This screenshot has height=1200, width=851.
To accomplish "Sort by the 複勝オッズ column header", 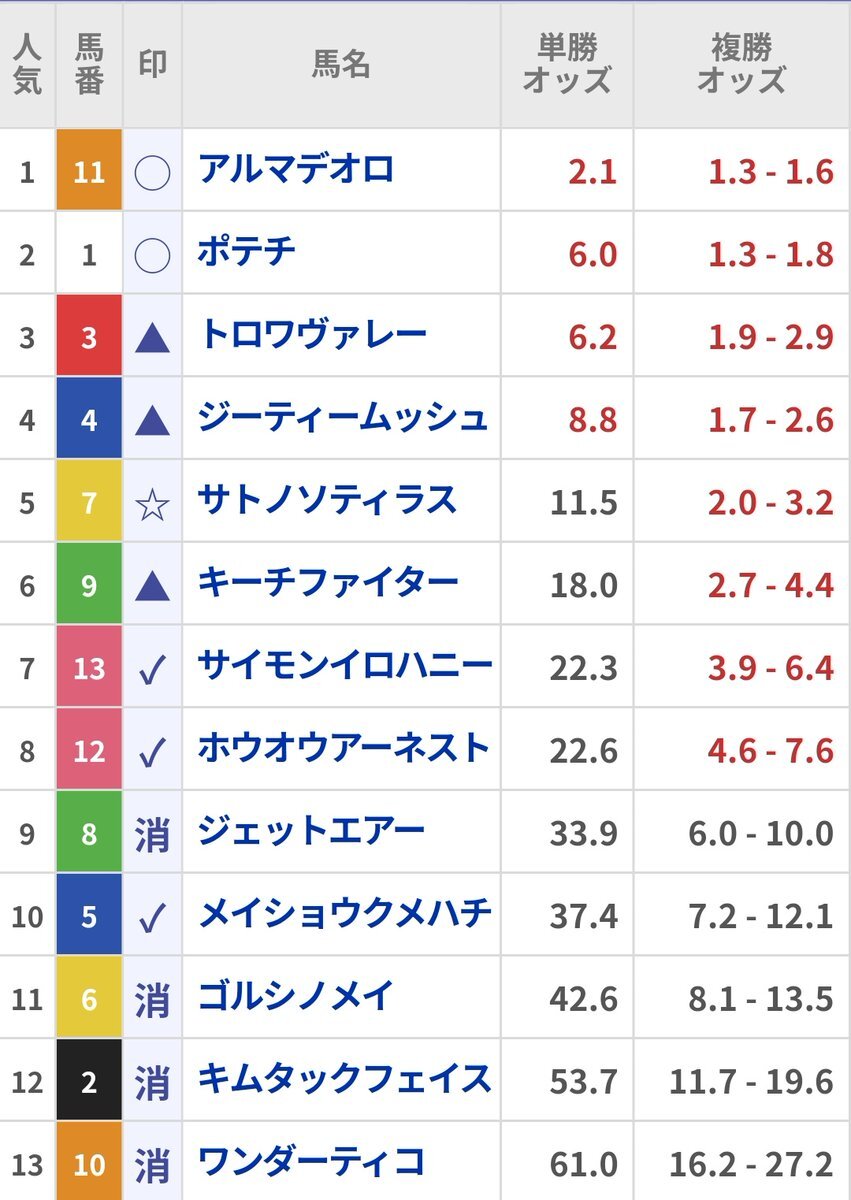I will pos(742,65).
